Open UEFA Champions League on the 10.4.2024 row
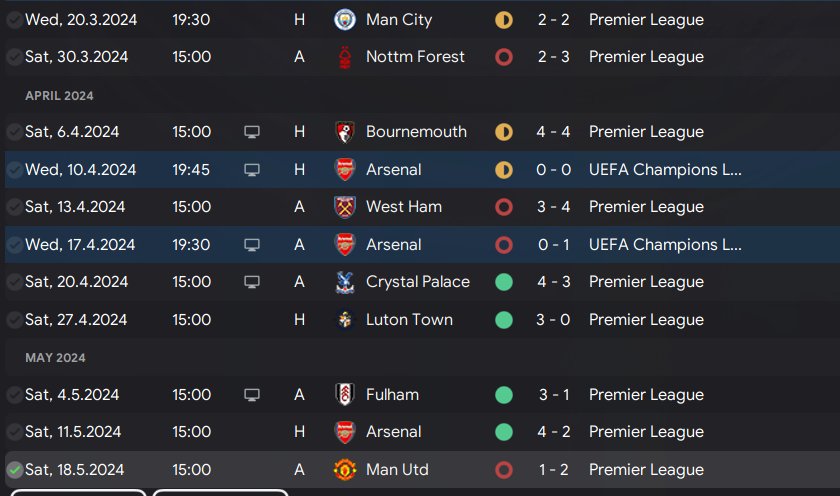 (x=665, y=170)
